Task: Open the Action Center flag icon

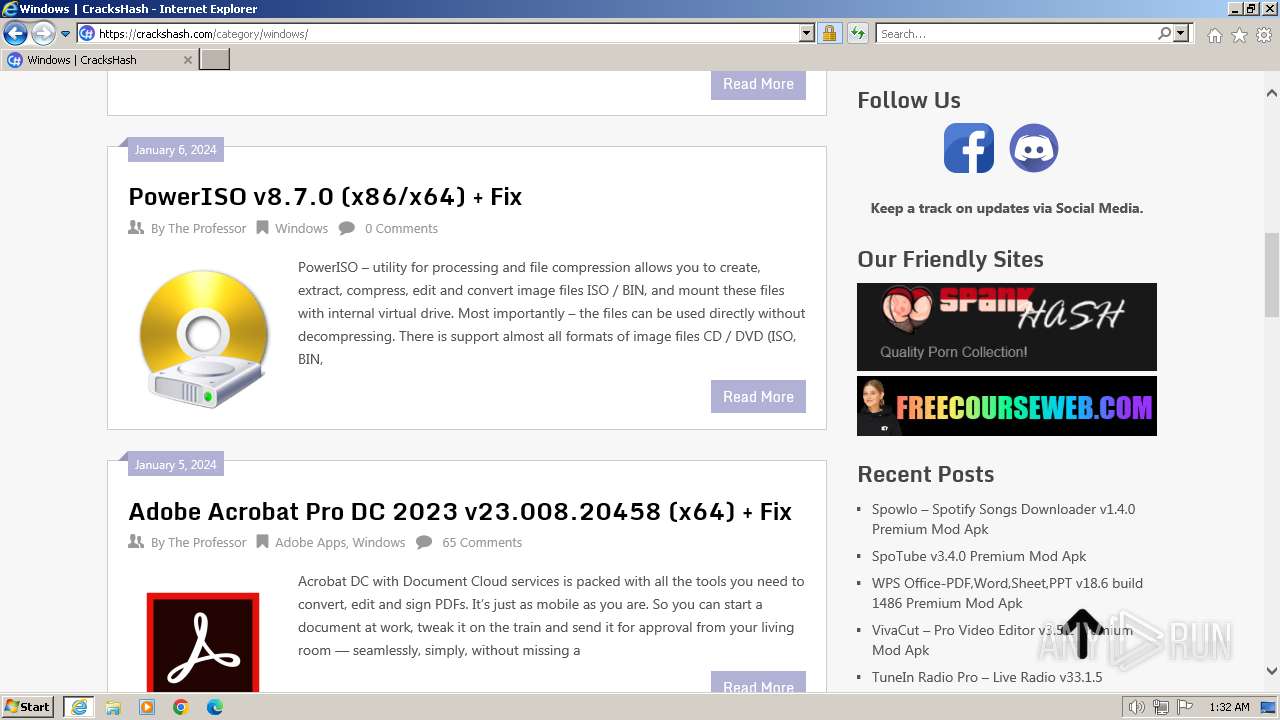Action: (x=1185, y=707)
